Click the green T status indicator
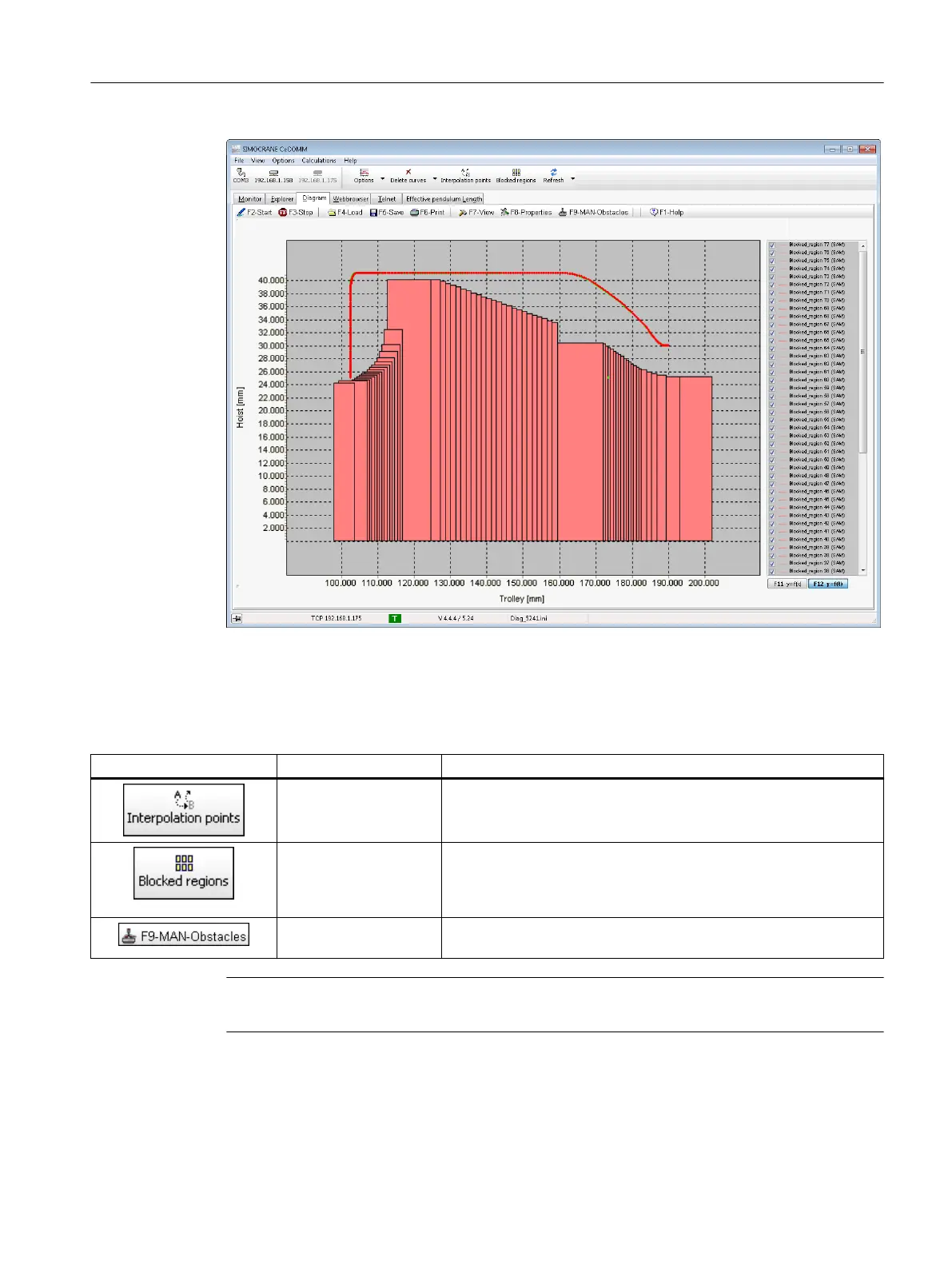Screen dimensions: 952x1269 tap(395, 618)
